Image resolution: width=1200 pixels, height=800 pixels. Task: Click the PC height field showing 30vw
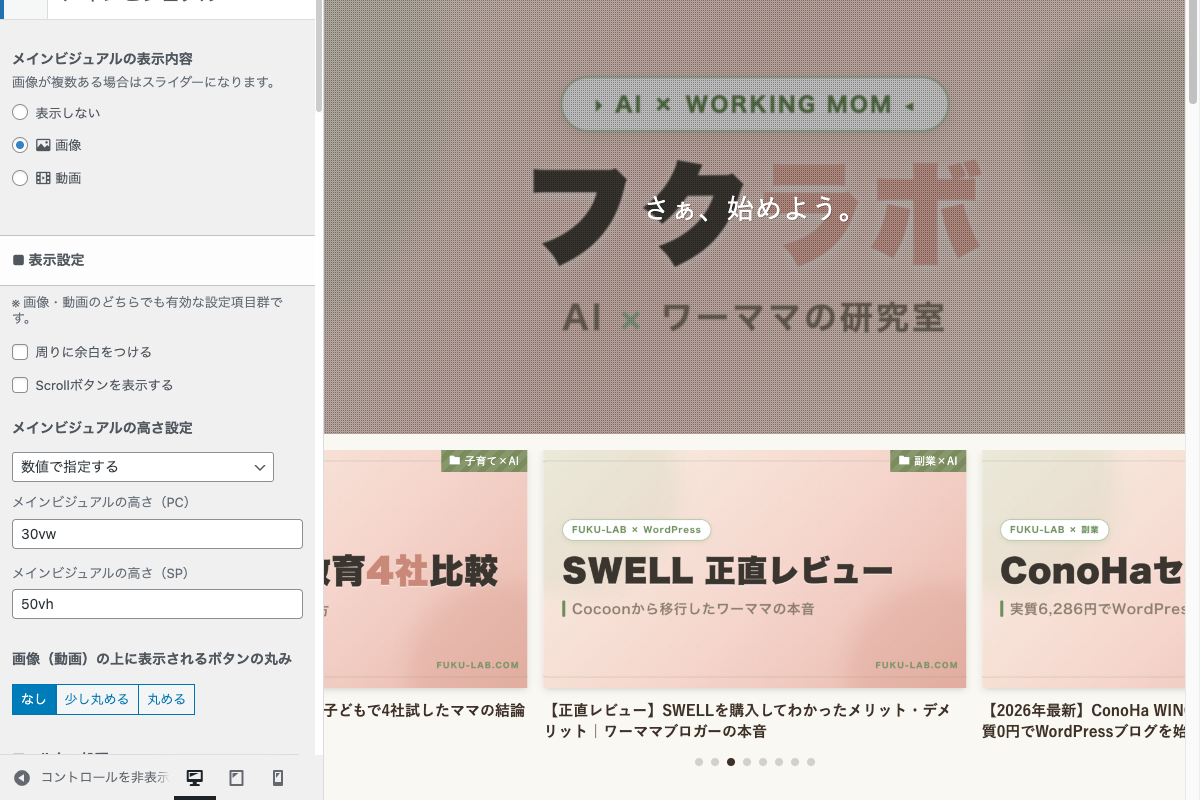point(157,534)
